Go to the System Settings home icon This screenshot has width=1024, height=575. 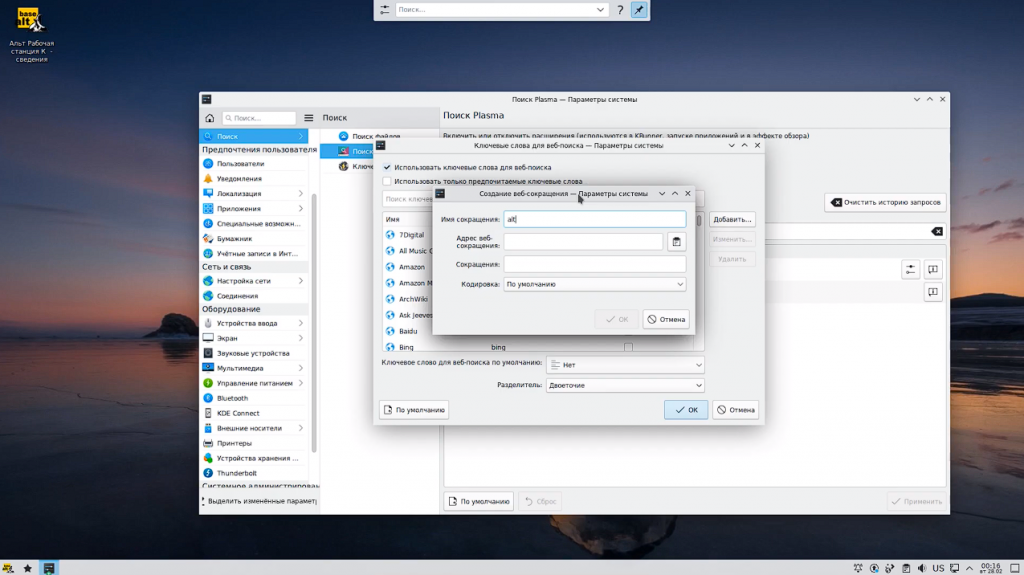(x=210, y=118)
